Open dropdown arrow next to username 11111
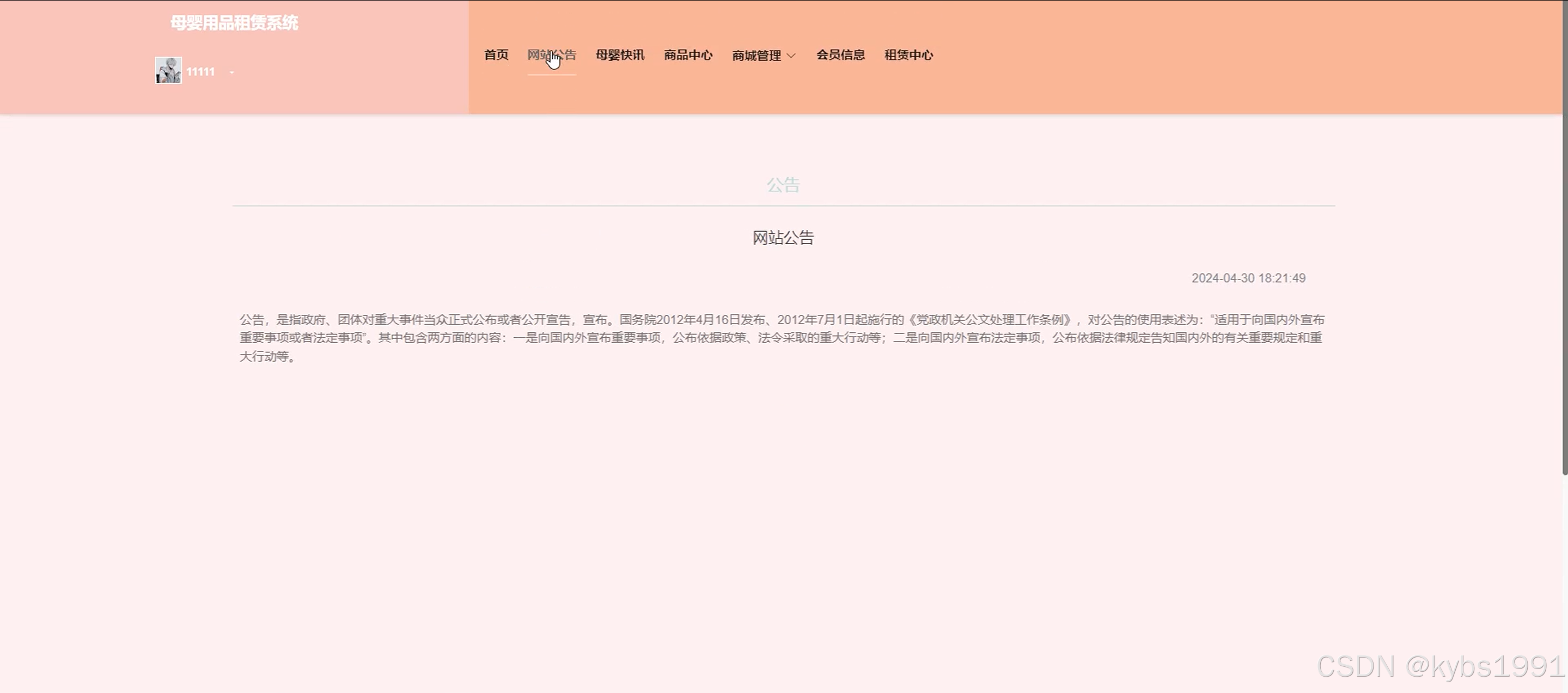Image resolution: width=1568 pixels, height=693 pixels. tap(232, 72)
